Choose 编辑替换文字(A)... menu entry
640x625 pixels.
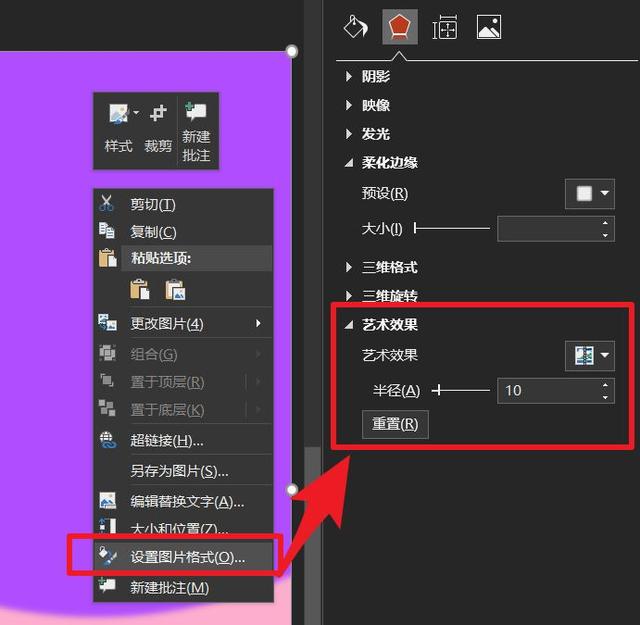[x=183, y=501]
